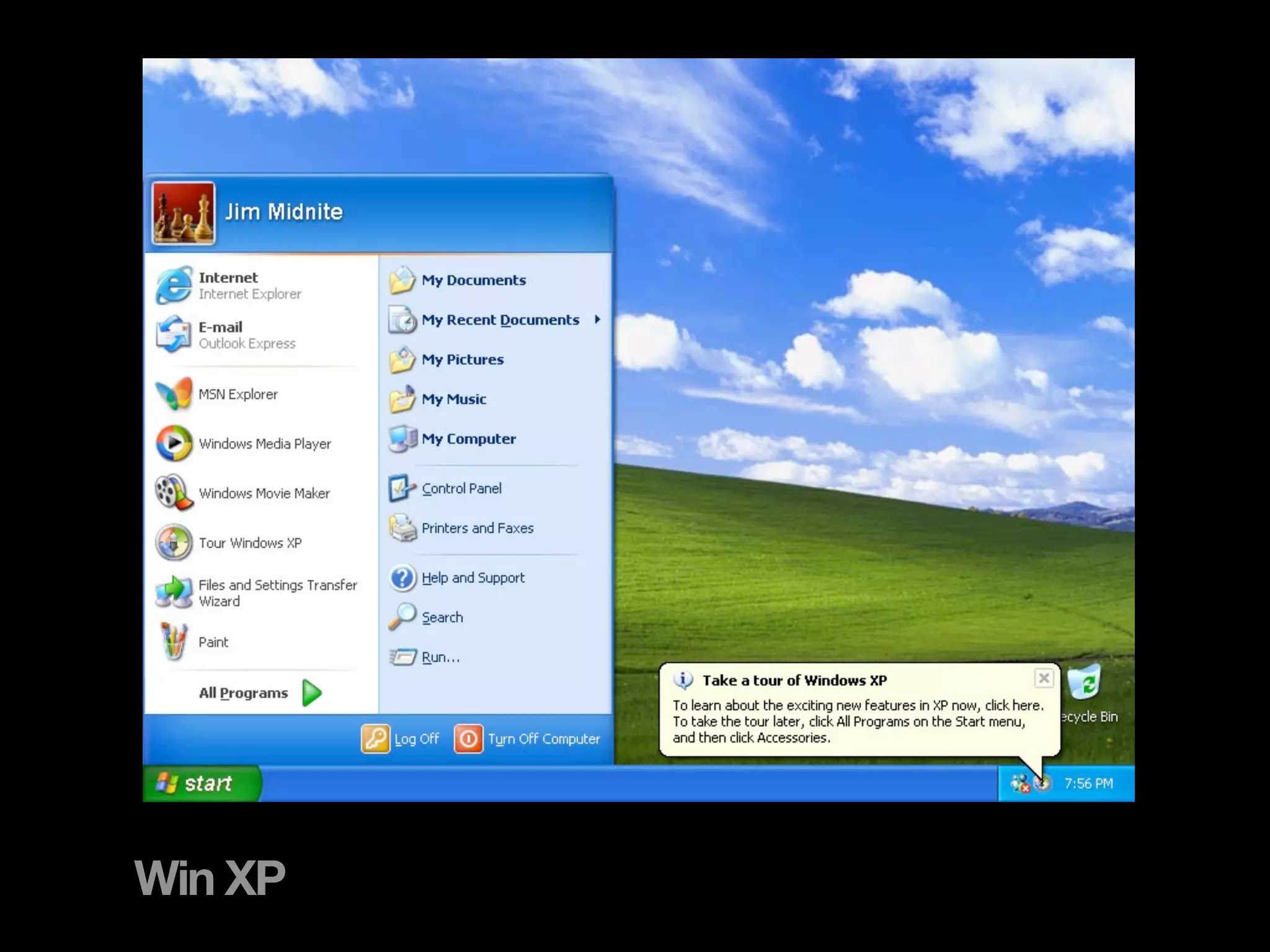Launch the Outlook Express E-mail icon
Viewport: 1270px width, 952px height.
174,334
